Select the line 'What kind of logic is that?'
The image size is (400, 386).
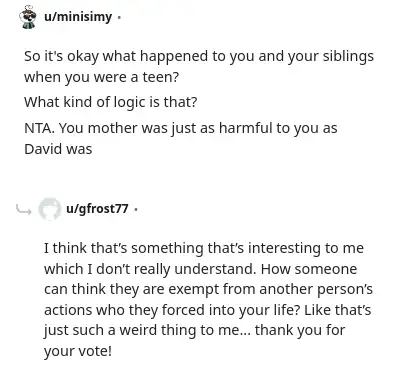click(x=111, y=102)
